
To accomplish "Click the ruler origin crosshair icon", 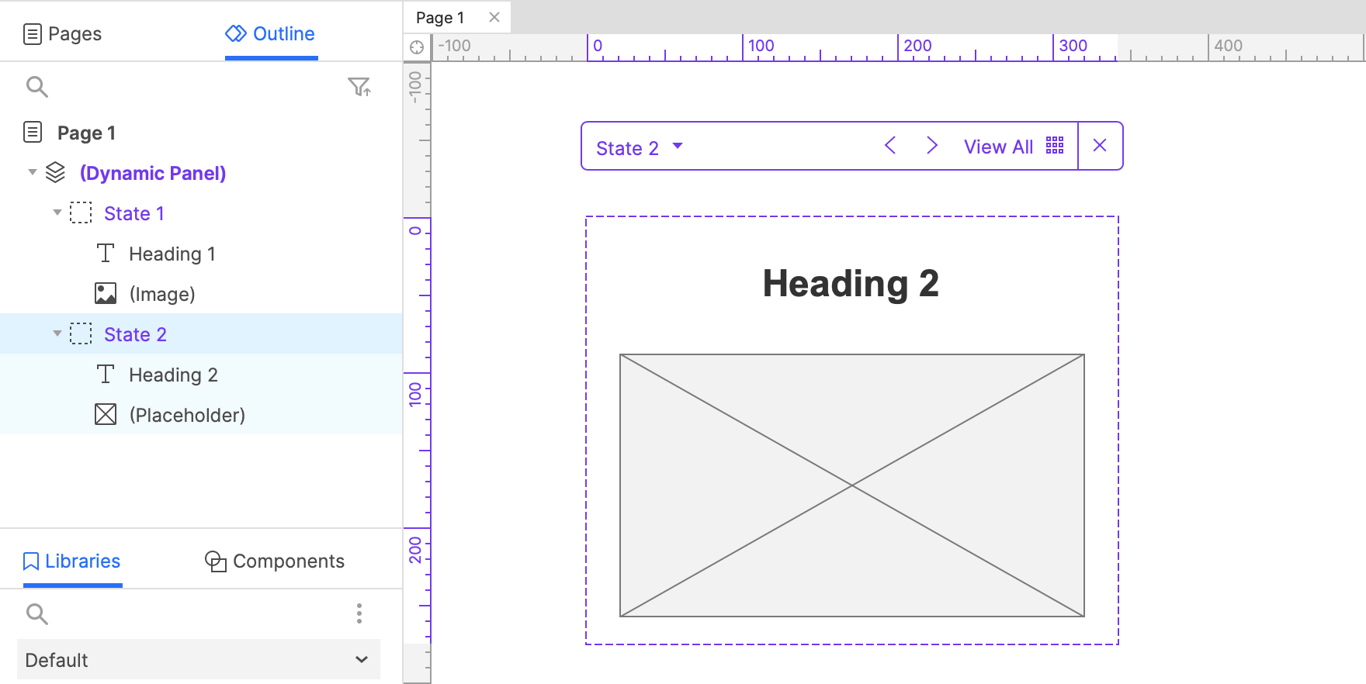I will 417,47.
